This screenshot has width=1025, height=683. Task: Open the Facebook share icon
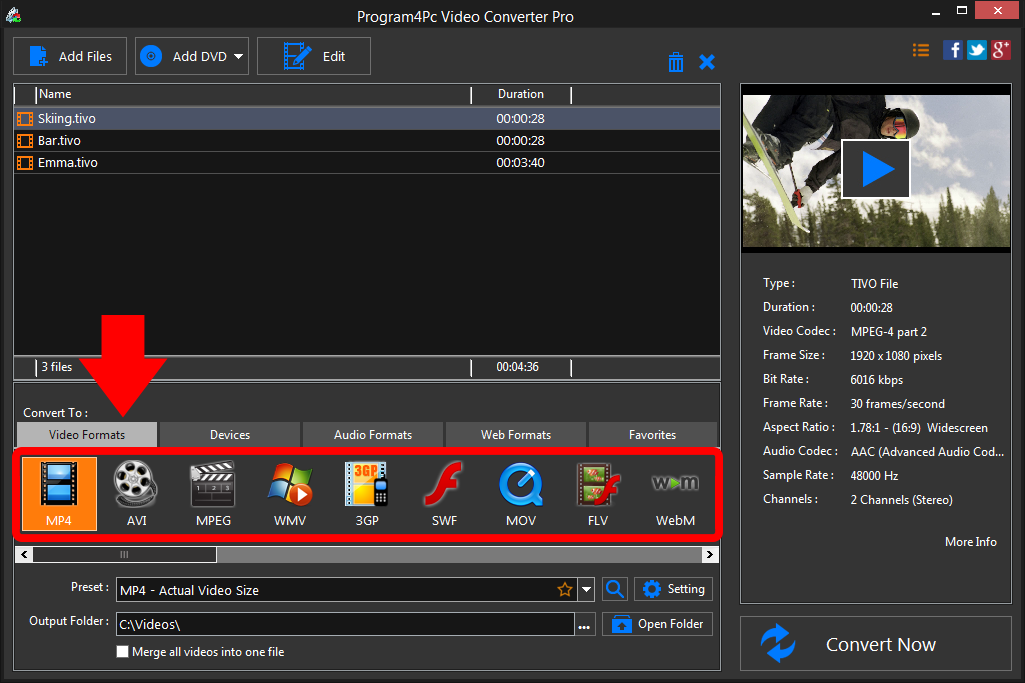[x=952, y=50]
